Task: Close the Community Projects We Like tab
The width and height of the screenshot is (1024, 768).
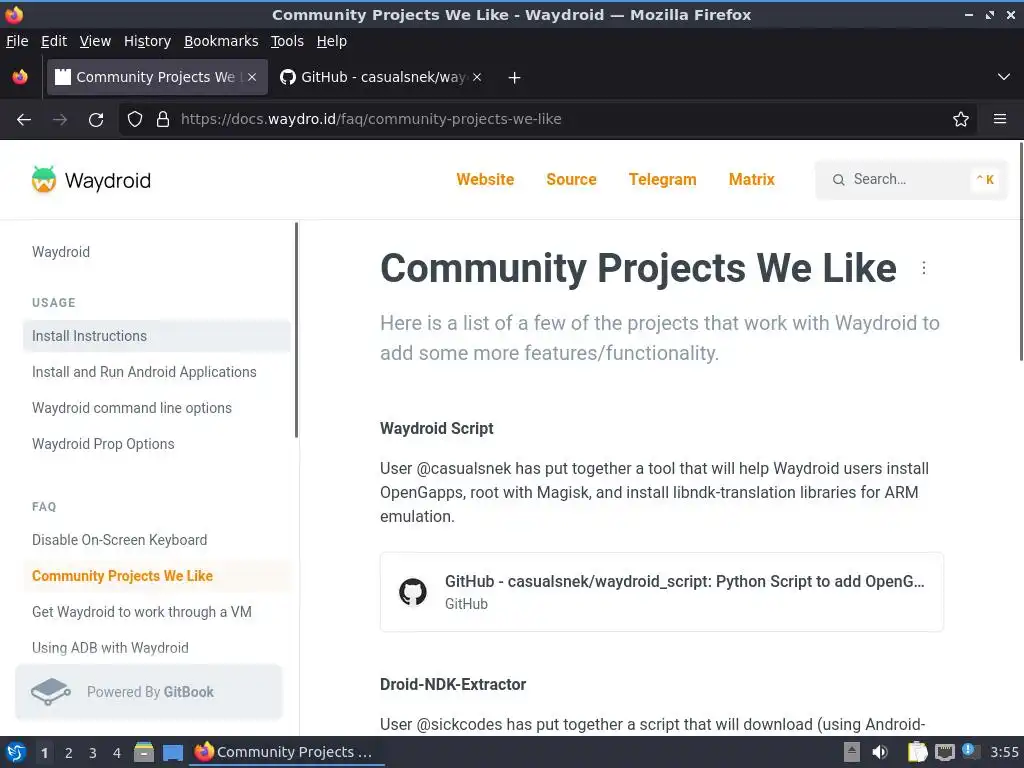Action: coord(252,77)
